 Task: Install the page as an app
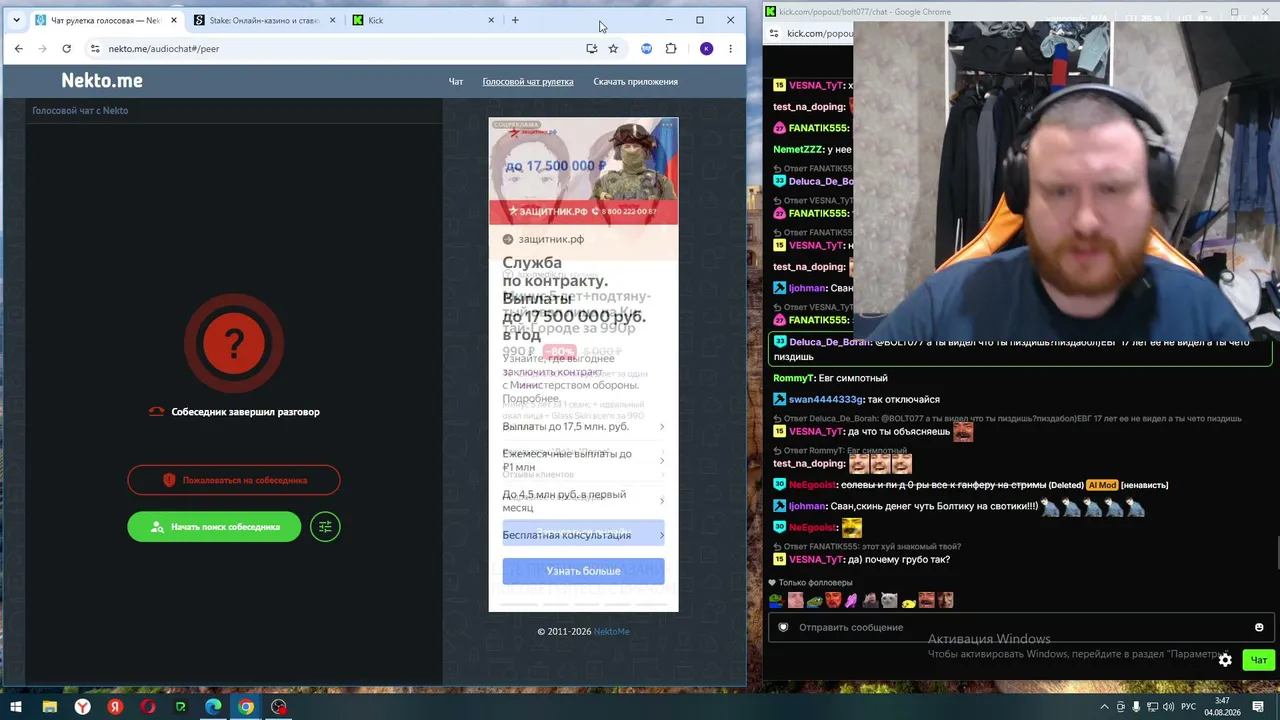pos(592,48)
